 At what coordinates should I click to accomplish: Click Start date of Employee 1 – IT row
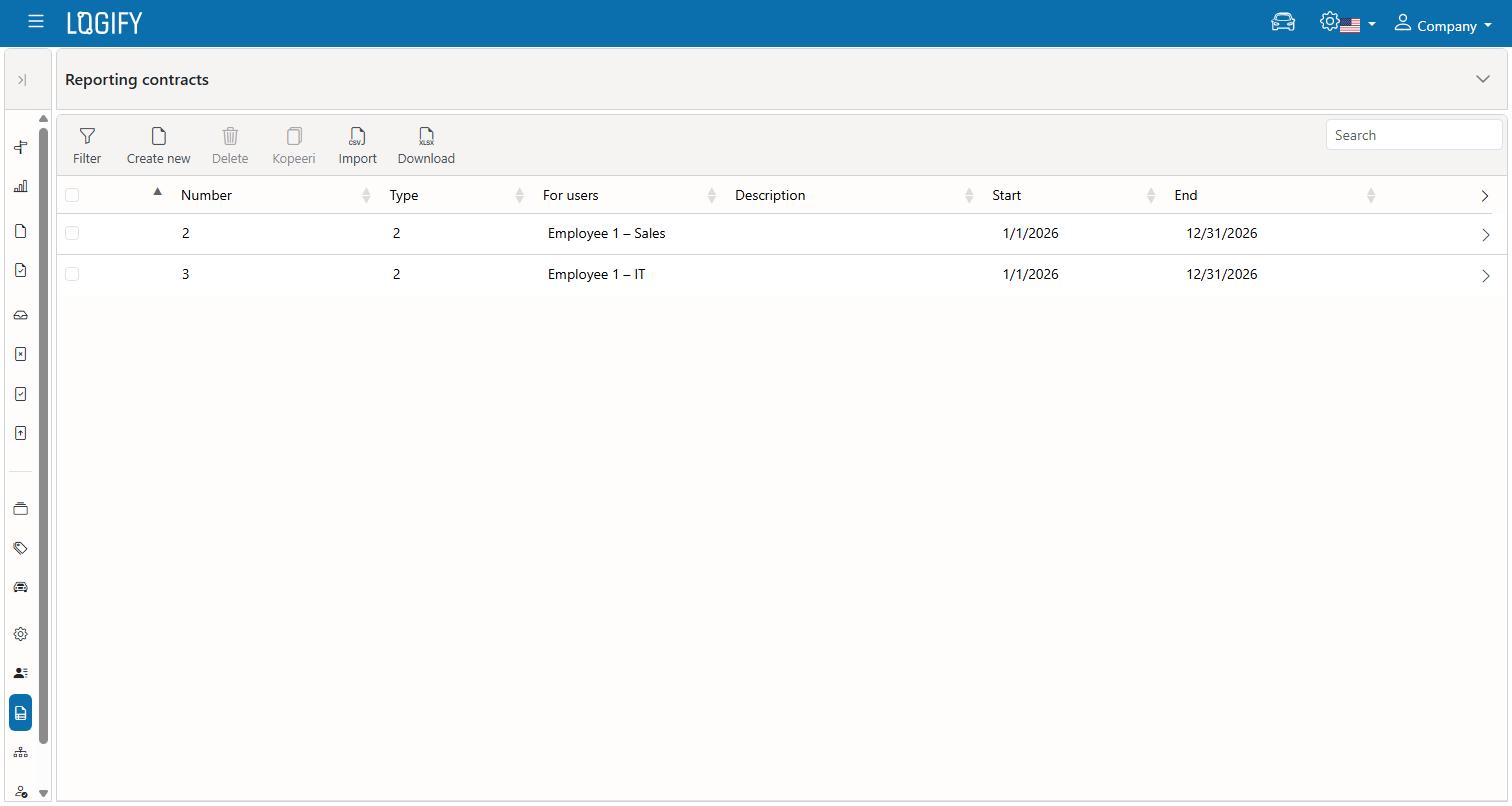click(x=1030, y=274)
